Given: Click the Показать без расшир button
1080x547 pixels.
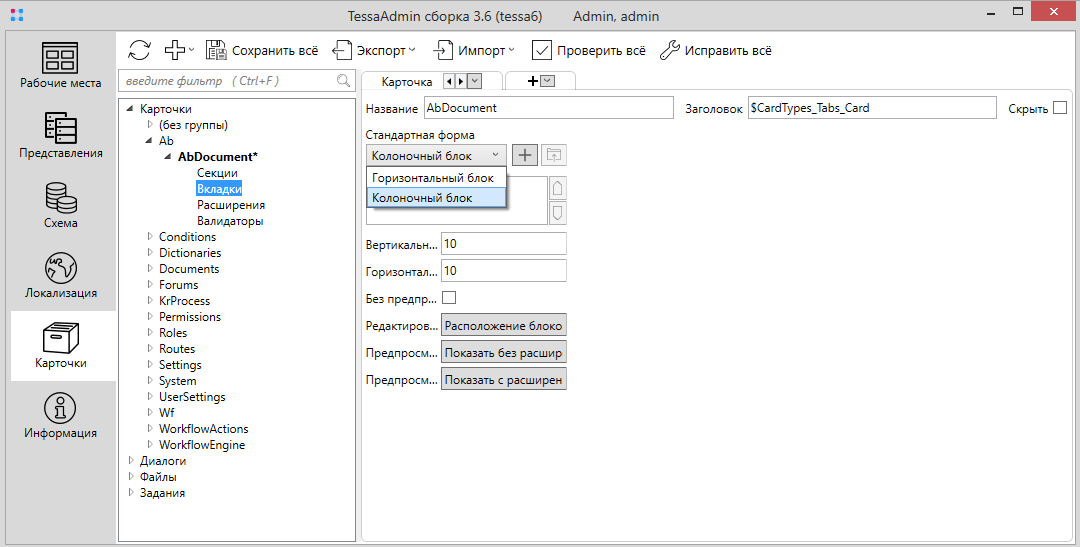Looking at the screenshot, I should point(504,352).
